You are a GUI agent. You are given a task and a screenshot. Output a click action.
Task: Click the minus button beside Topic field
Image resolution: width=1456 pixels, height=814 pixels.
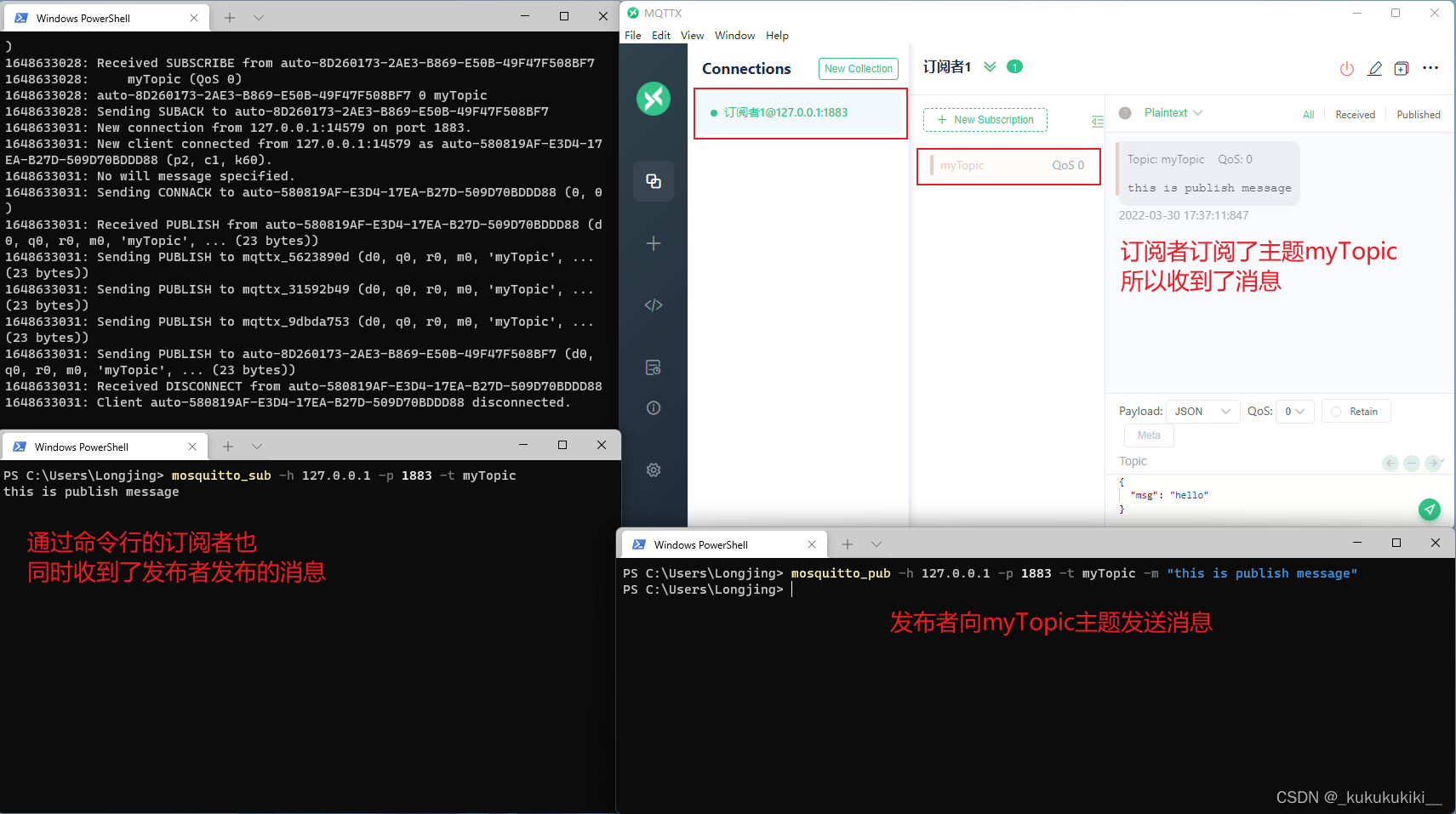(x=1412, y=463)
